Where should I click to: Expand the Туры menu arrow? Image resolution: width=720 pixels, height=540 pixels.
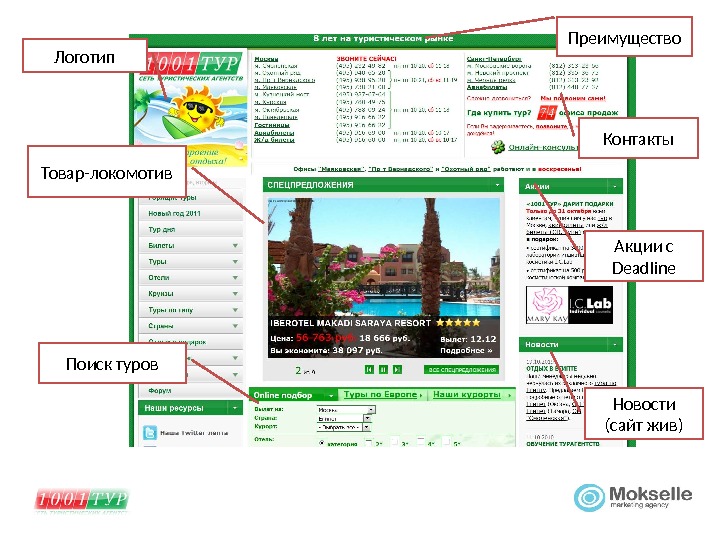click(235, 262)
